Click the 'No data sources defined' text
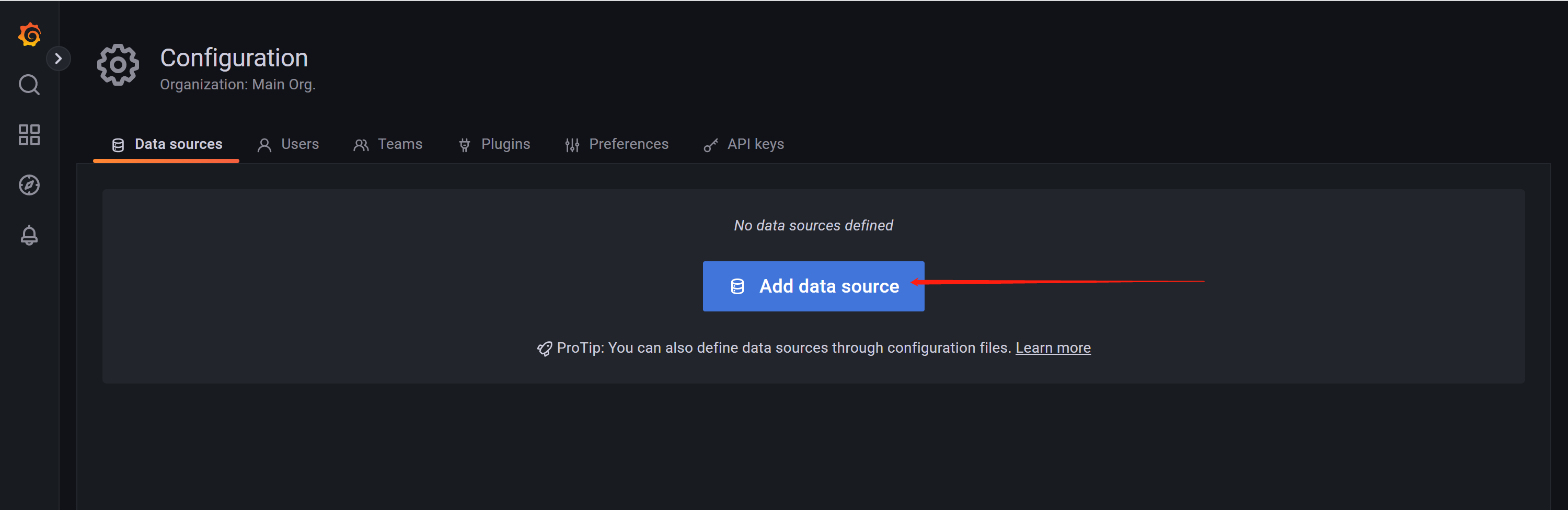This screenshot has width=1568, height=510. (813, 225)
